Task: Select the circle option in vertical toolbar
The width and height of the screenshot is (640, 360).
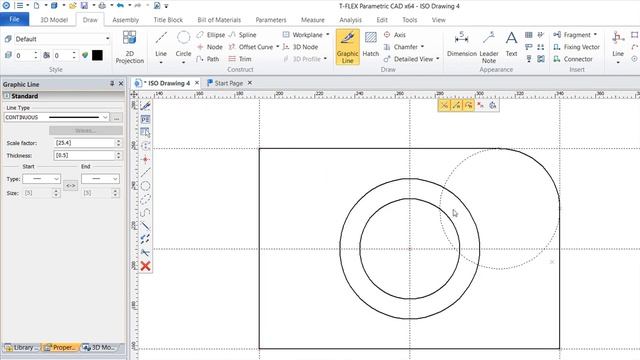Action: pyautogui.click(x=145, y=186)
